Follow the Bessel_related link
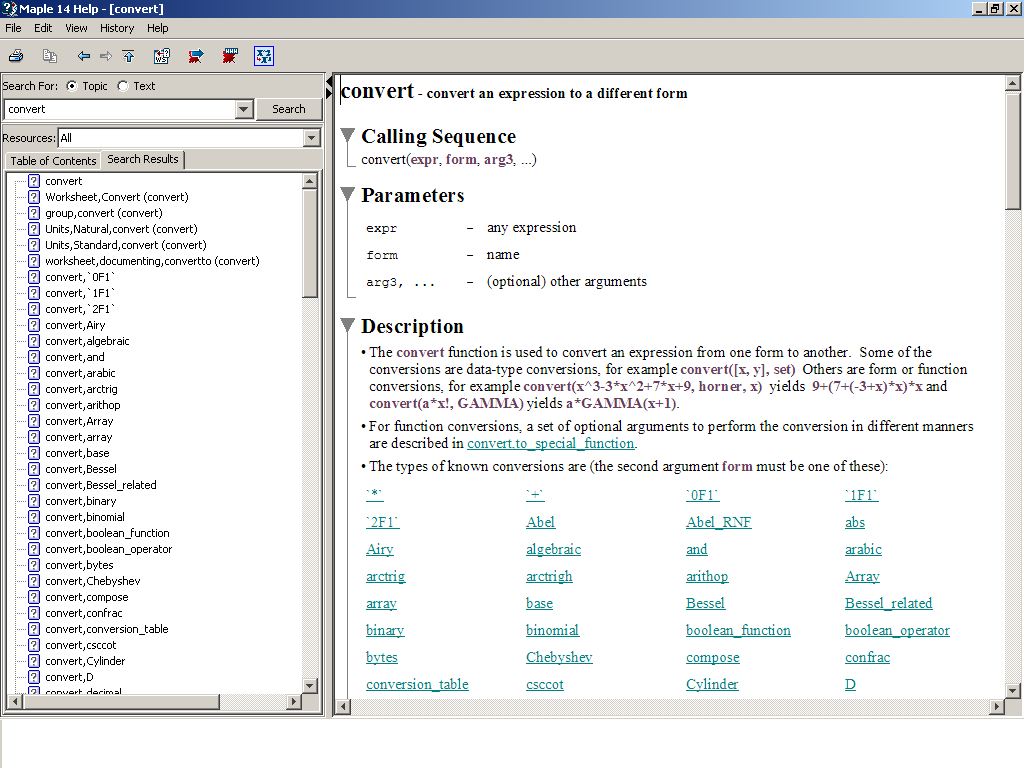Screen dimensions: 1024x768 888,603
